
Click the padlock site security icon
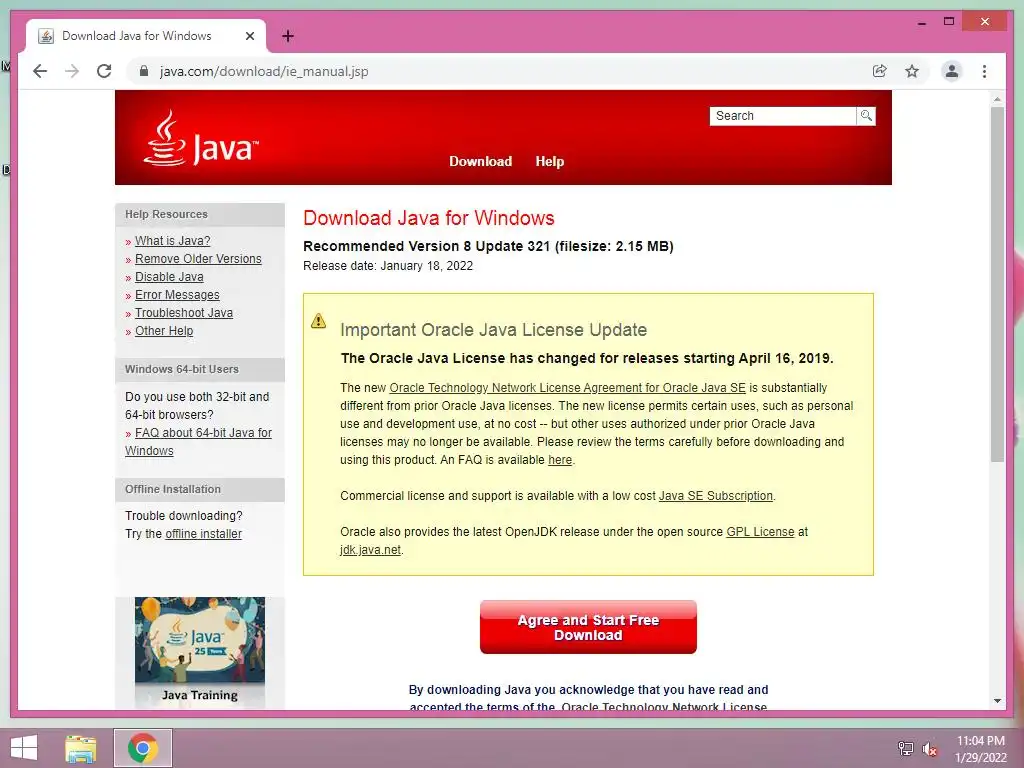click(x=144, y=71)
